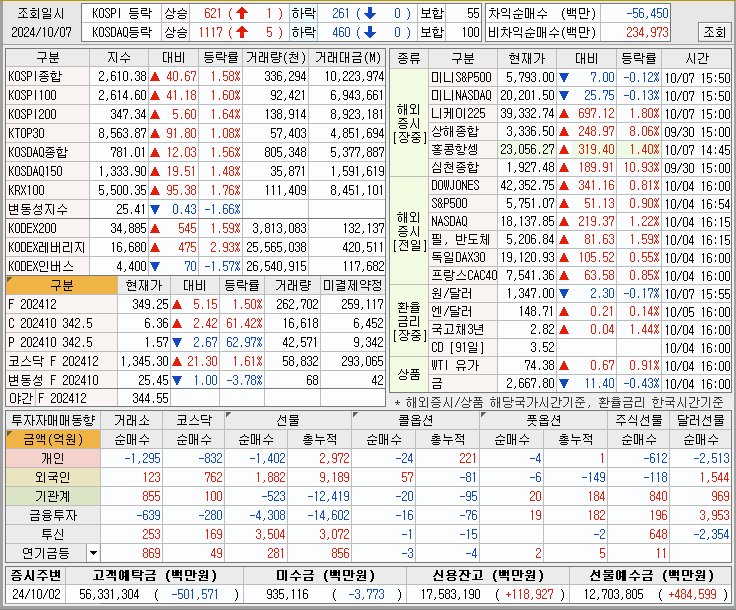Select the 니케이225 row
Image resolution: width=736 pixels, height=610 pixels.
click(580, 114)
